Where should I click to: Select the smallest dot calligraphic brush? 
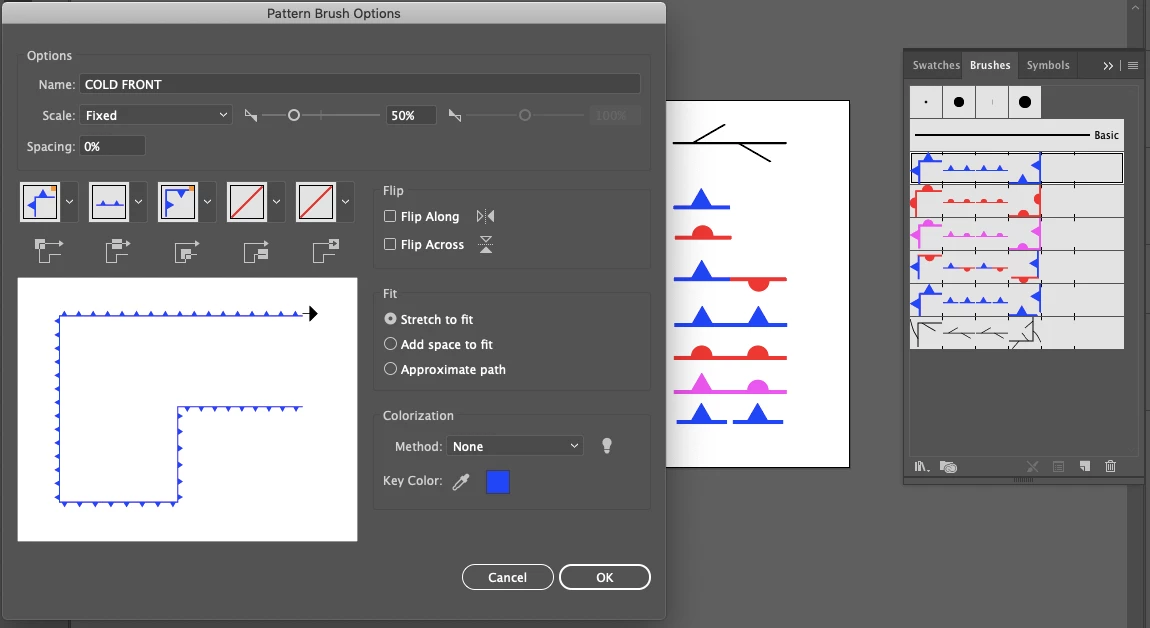pos(926,102)
